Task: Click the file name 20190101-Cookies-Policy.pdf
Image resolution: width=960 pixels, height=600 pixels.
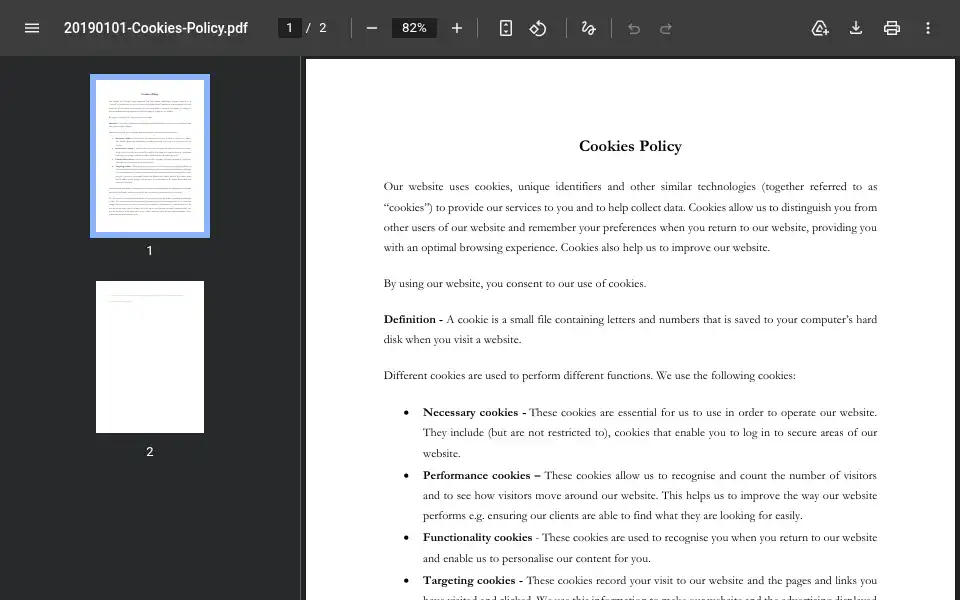Action: [156, 28]
